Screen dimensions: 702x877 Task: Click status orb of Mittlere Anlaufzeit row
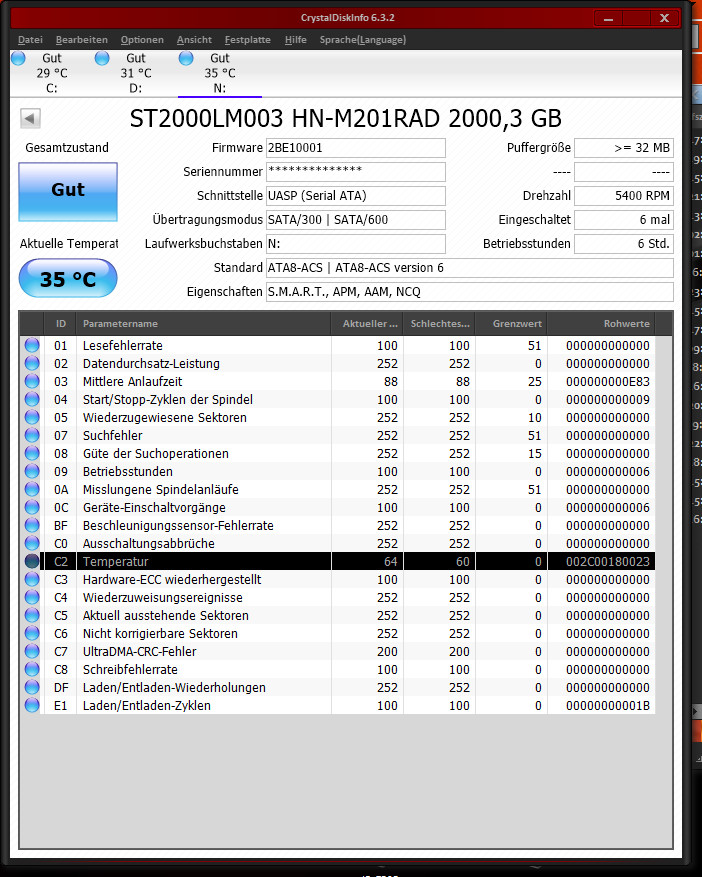click(32, 381)
